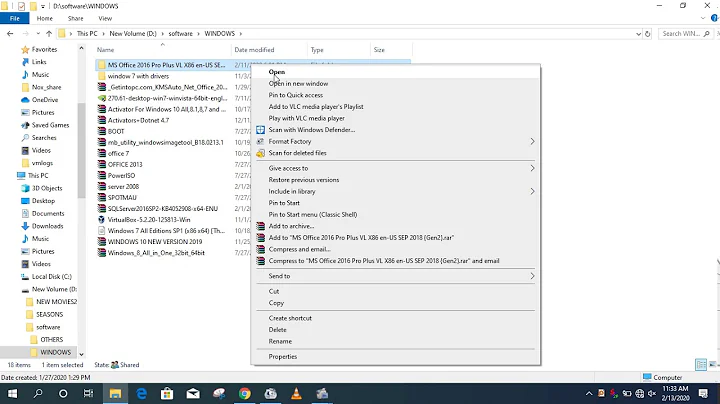Click the Windows Defender scan icon
This screenshot has height=404, width=720.
point(260,130)
